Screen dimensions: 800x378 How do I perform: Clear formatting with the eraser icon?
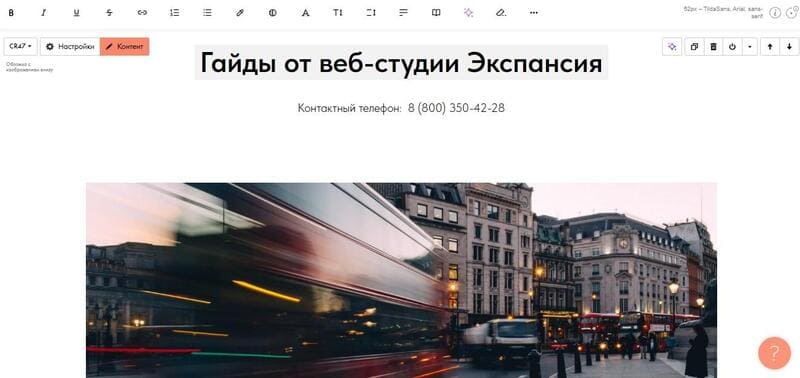[x=501, y=13]
